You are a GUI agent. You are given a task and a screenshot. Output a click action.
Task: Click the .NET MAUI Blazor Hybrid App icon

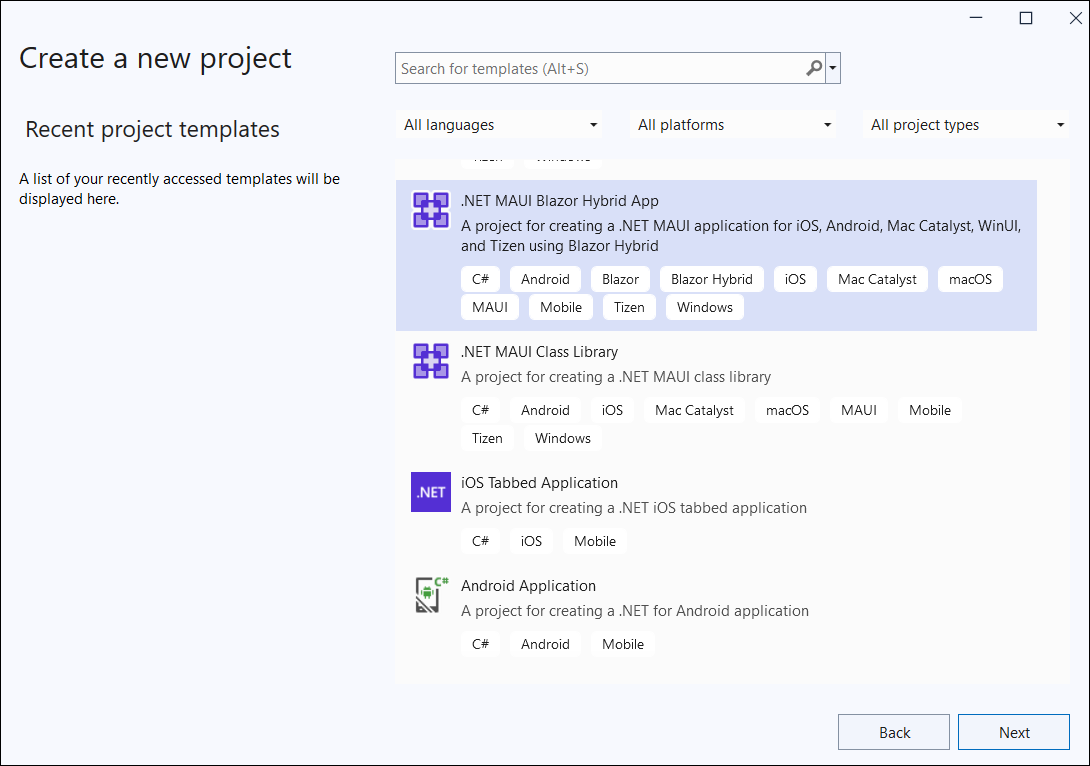pyautogui.click(x=431, y=210)
